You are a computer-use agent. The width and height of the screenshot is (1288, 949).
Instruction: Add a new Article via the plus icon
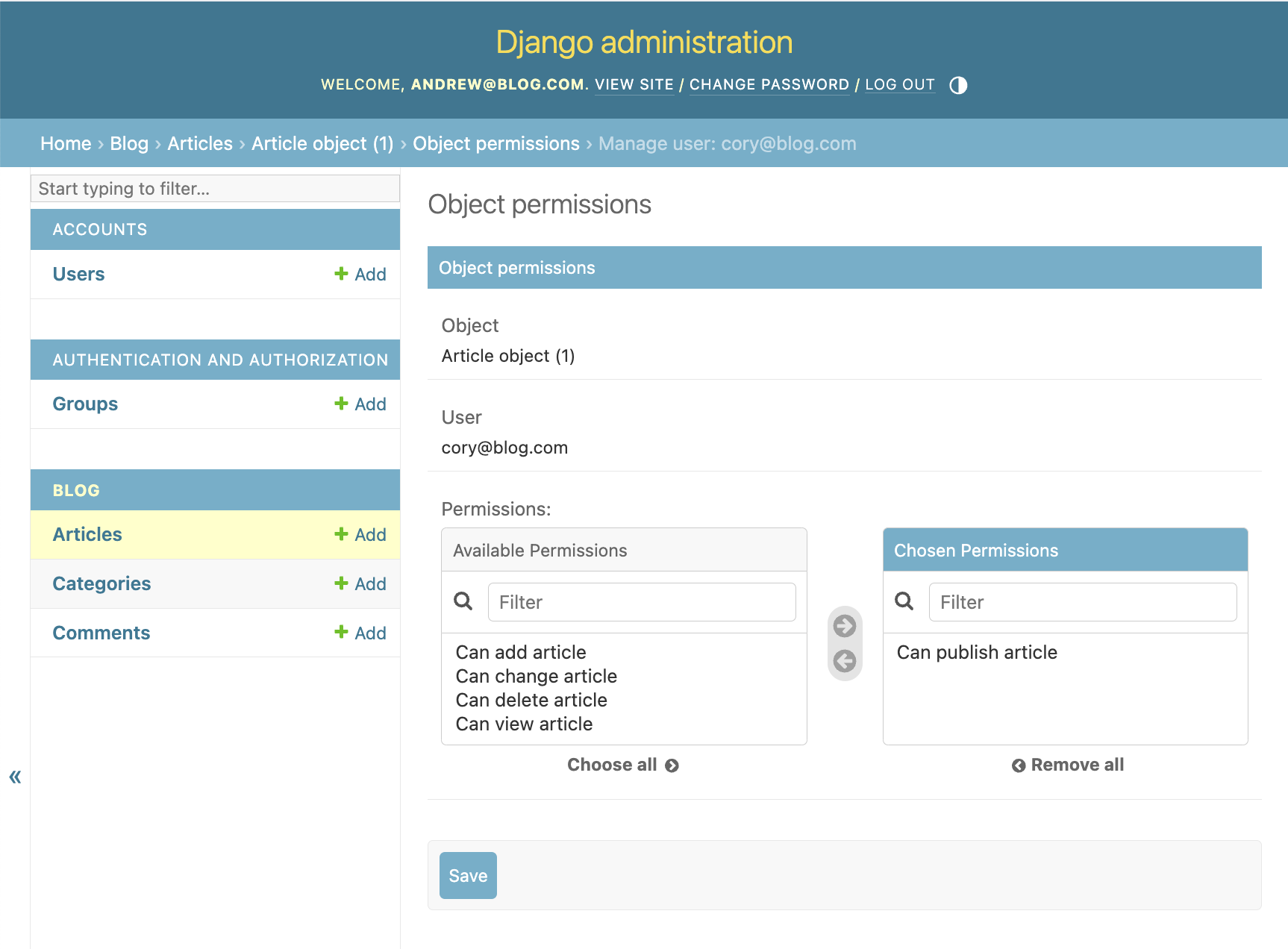click(x=360, y=534)
